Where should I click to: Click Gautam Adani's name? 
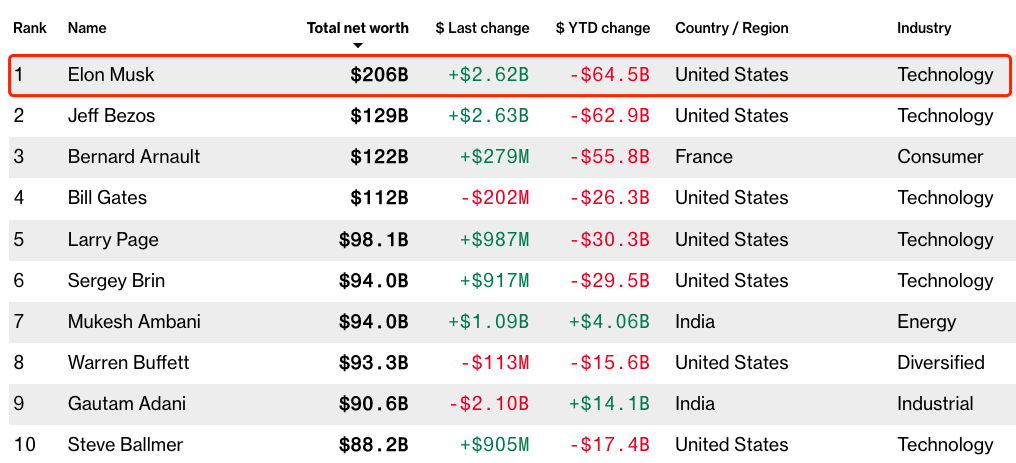[126, 404]
